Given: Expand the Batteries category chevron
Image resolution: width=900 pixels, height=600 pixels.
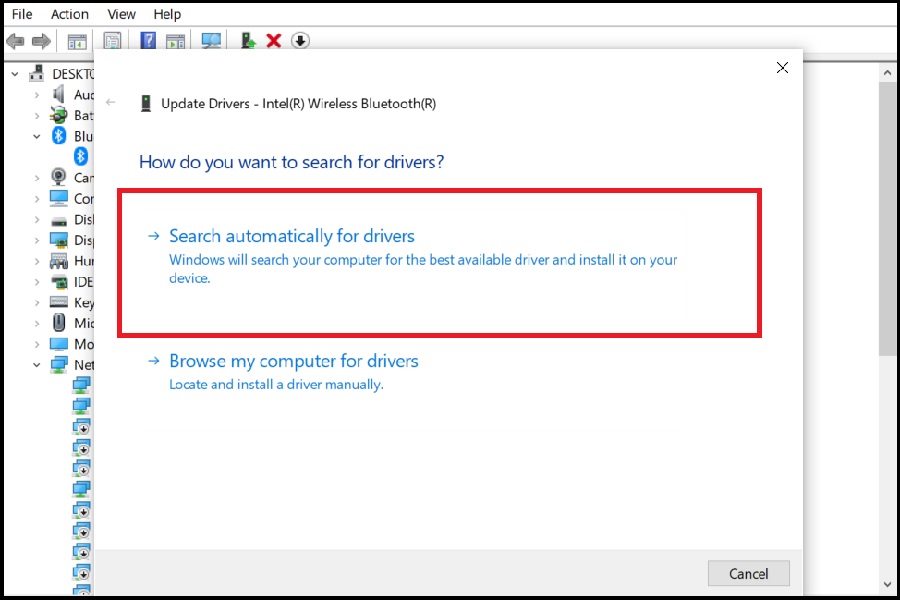Looking at the screenshot, I should pyautogui.click(x=37, y=115).
